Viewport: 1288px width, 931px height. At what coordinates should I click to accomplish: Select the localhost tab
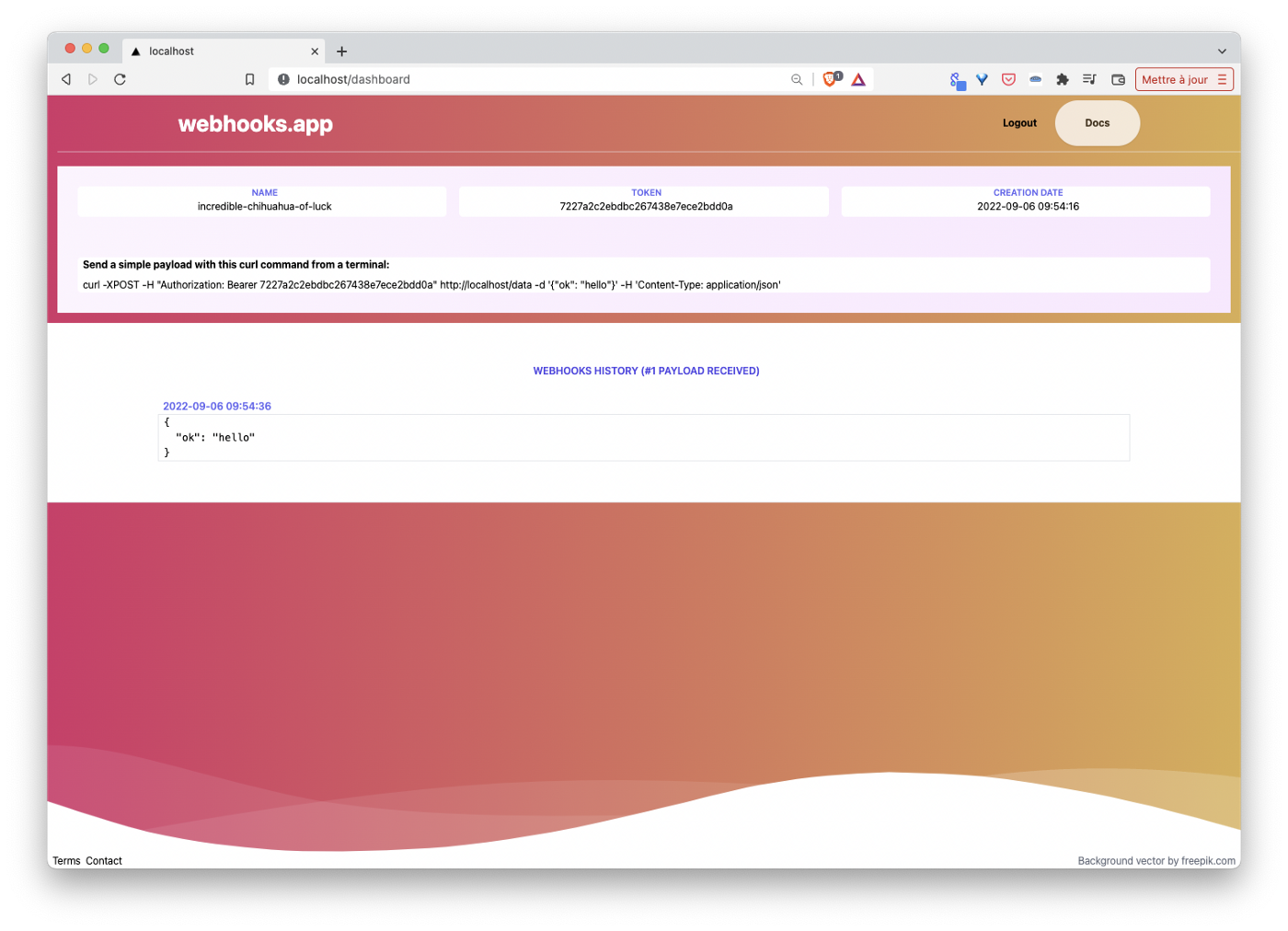(x=224, y=52)
